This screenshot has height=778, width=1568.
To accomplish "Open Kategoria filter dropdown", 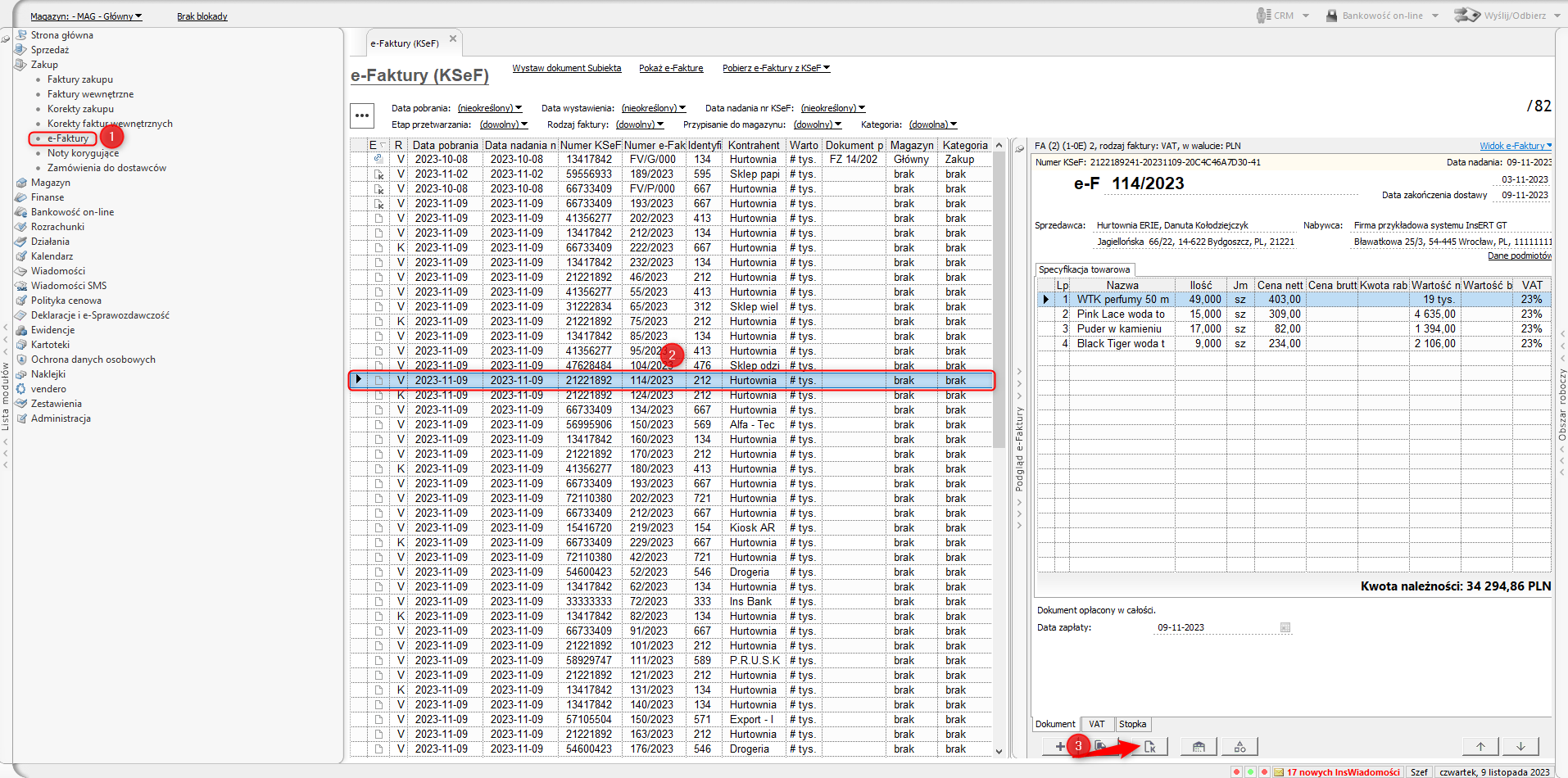I will click(932, 124).
